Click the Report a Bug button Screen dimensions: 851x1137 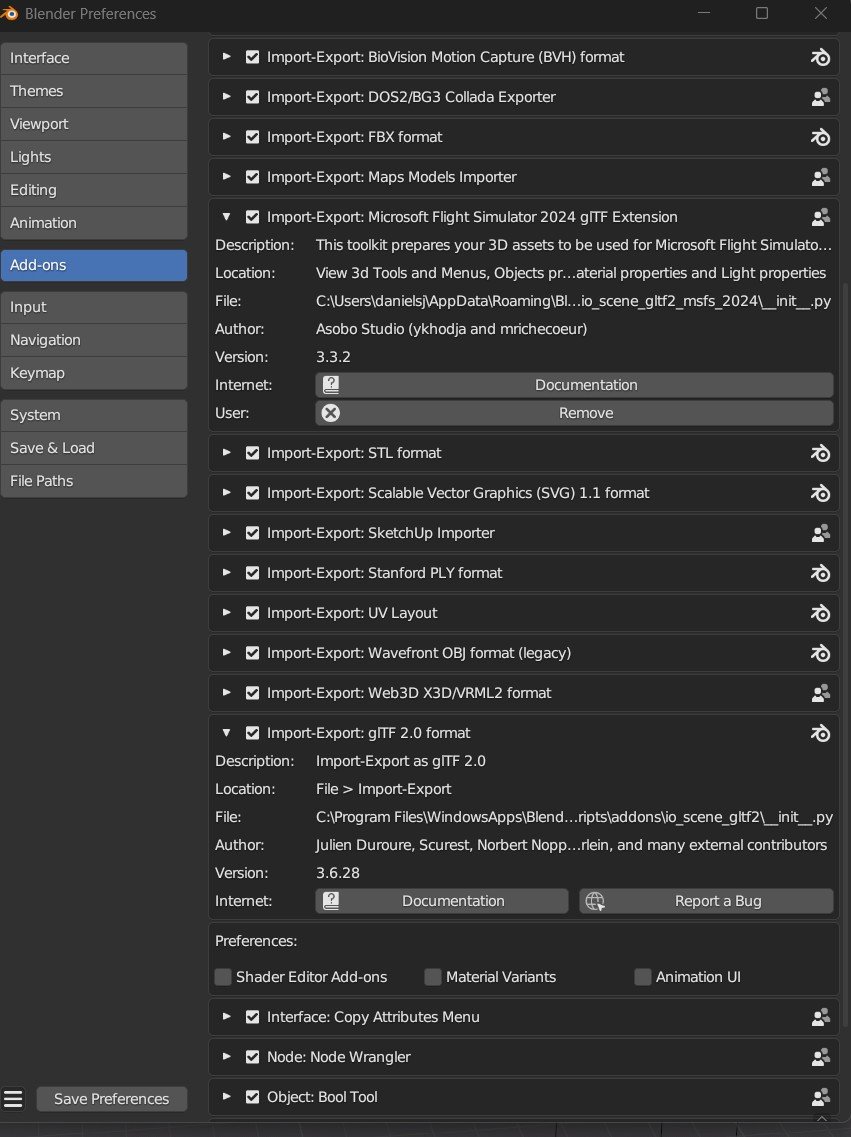(706, 901)
